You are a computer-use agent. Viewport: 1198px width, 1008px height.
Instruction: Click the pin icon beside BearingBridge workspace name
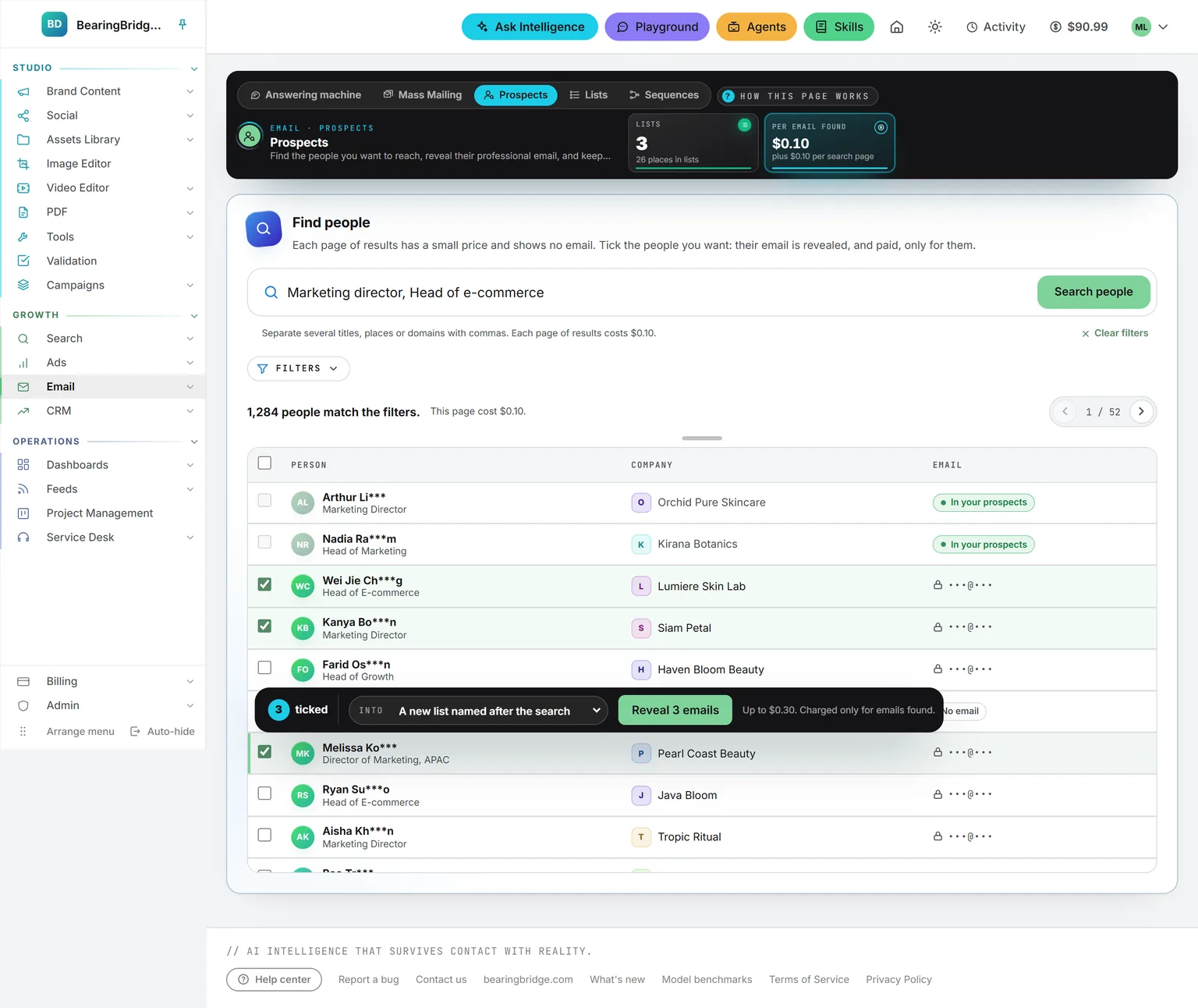tap(183, 24)
